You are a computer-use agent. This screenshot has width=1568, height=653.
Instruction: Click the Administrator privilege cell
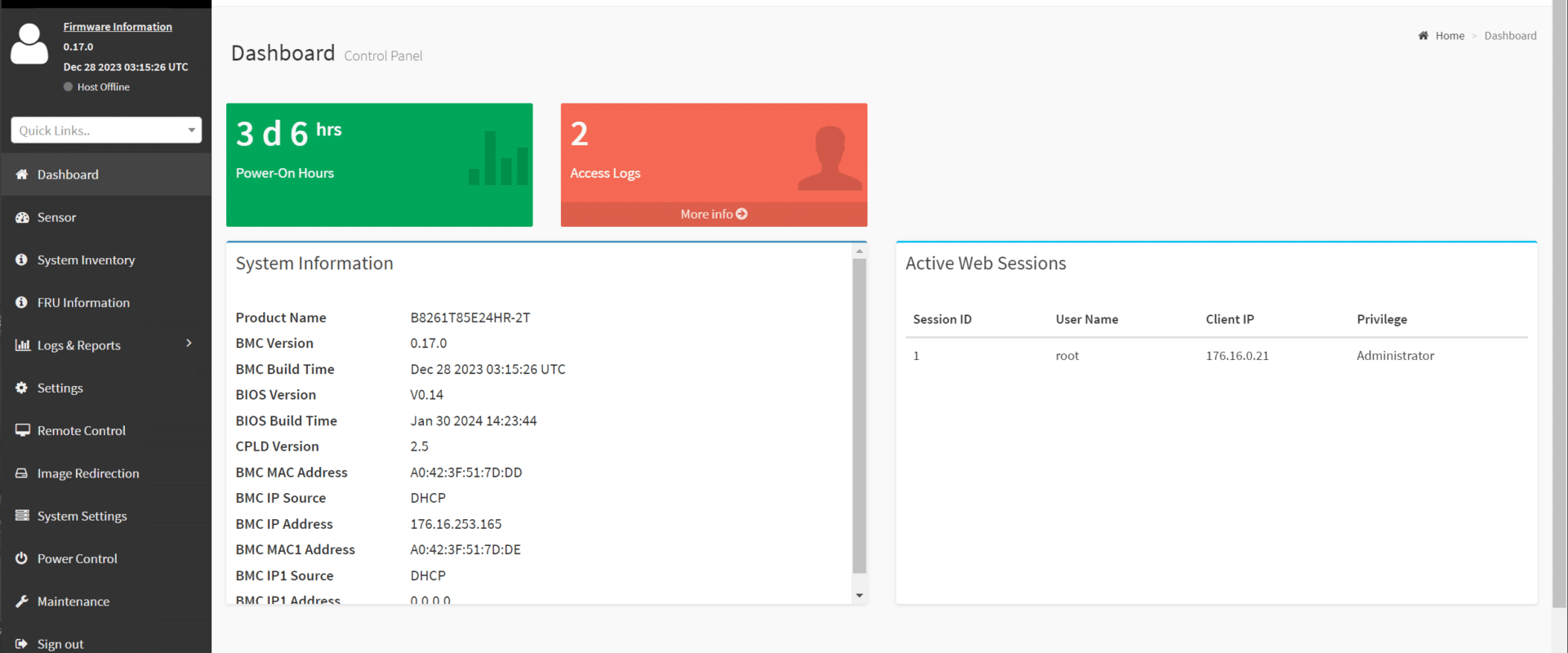(1396, 355)
